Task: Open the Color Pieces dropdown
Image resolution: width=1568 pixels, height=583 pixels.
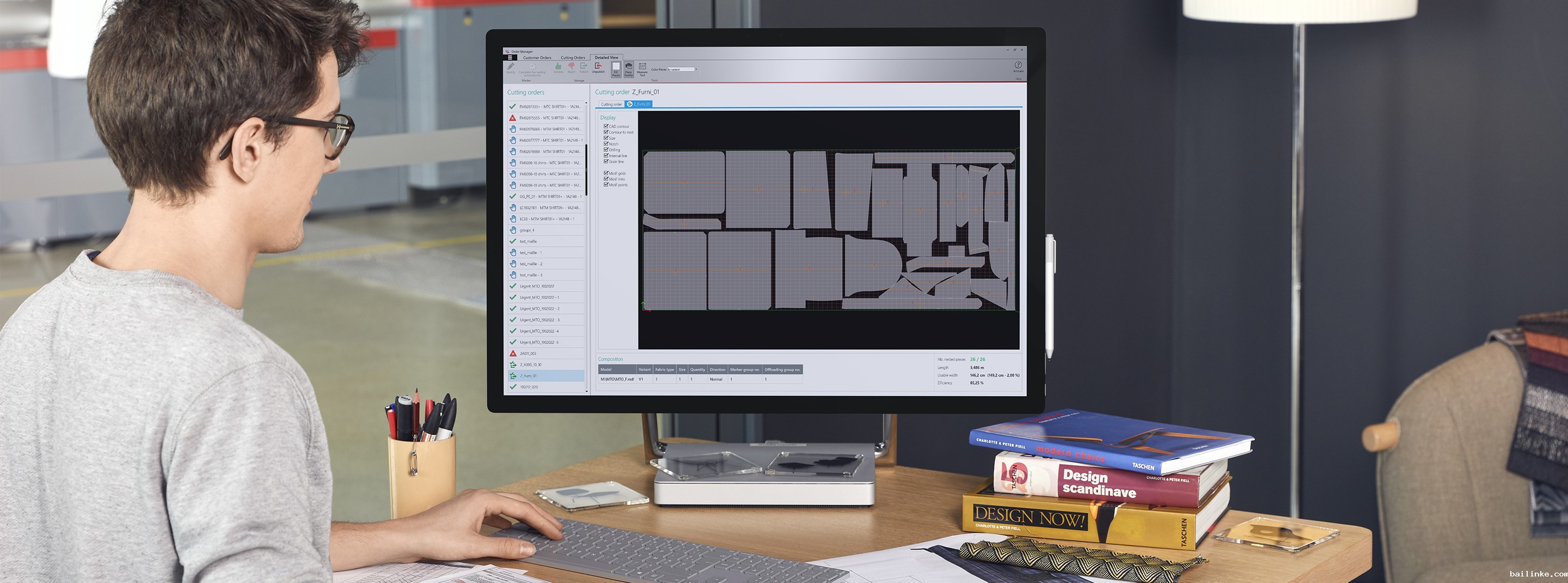Action: (x=696, y=69)
